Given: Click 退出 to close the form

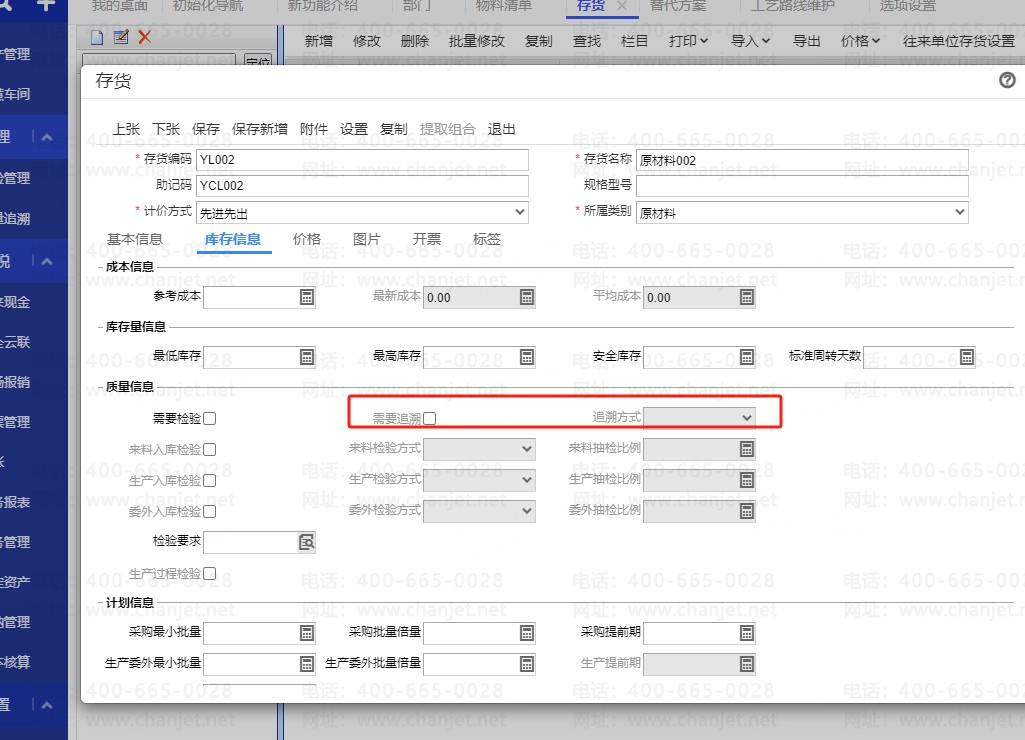Looking at the screenshot, I should click(x=502, y=129).
